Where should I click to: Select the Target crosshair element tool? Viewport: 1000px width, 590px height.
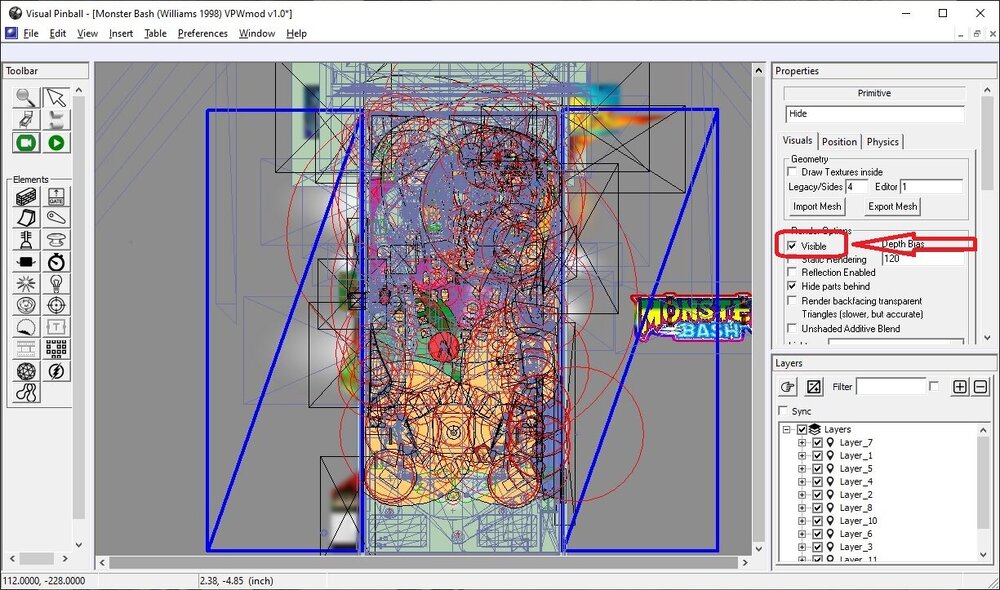(x=56, y=305)
